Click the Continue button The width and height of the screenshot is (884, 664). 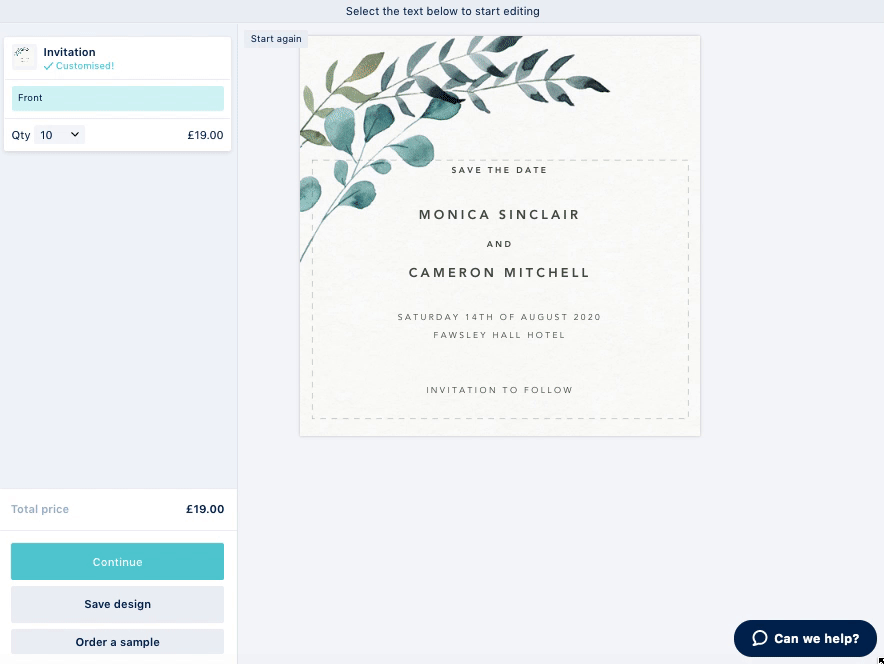coord(117,561)
